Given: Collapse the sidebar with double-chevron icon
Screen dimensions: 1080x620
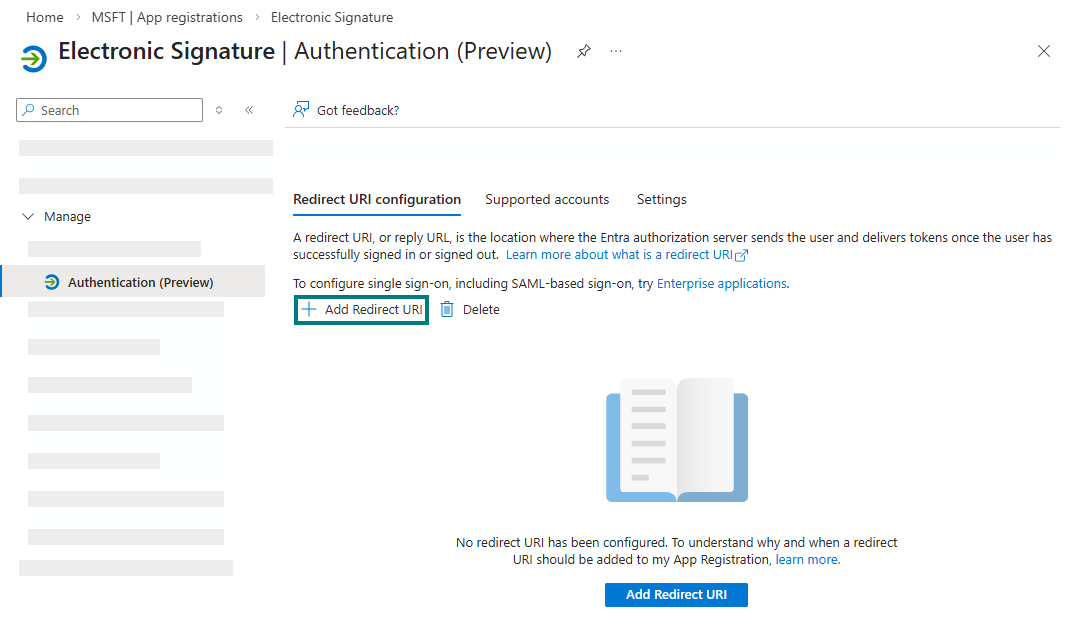Looking at the screenshot, I should [x=249, y=110].
